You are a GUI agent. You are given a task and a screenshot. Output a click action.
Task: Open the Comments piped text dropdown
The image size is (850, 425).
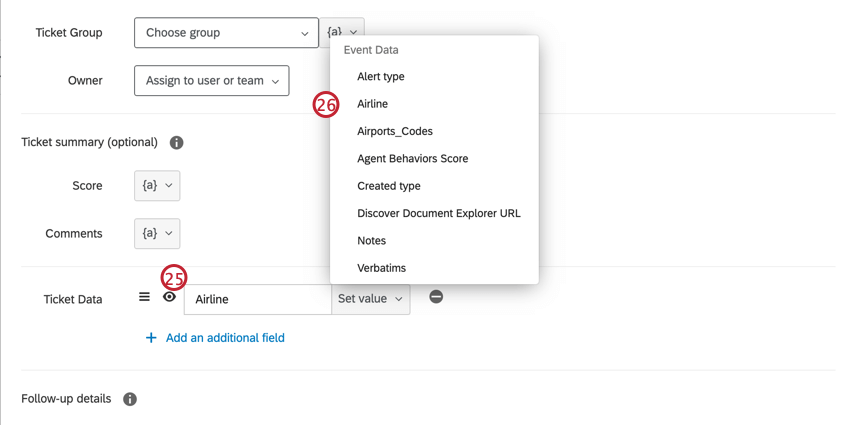(157, 234)
